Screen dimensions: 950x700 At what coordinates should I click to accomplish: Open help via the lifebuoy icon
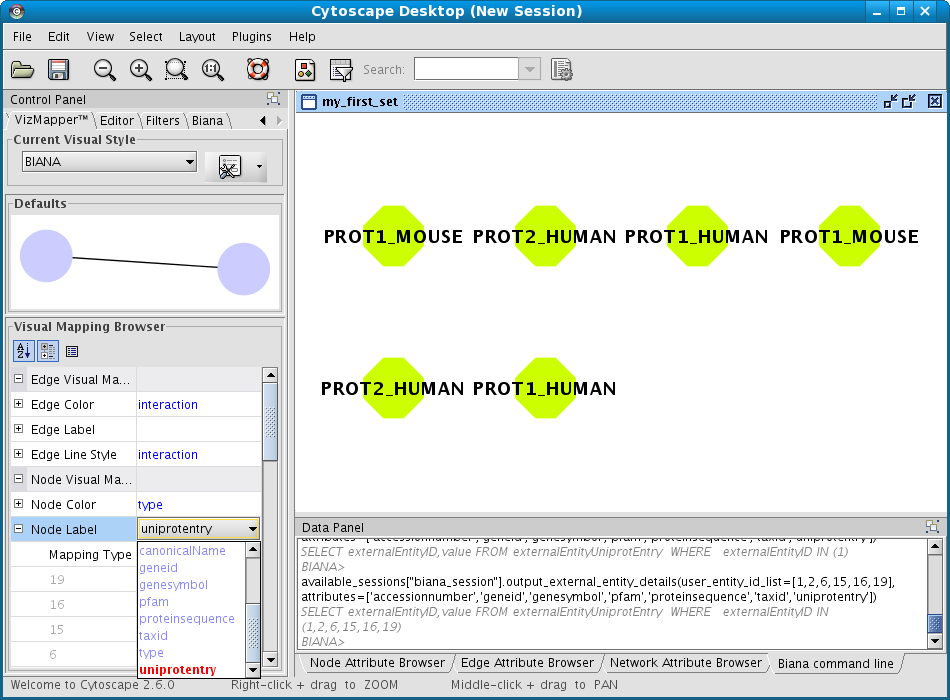[258, 70]
